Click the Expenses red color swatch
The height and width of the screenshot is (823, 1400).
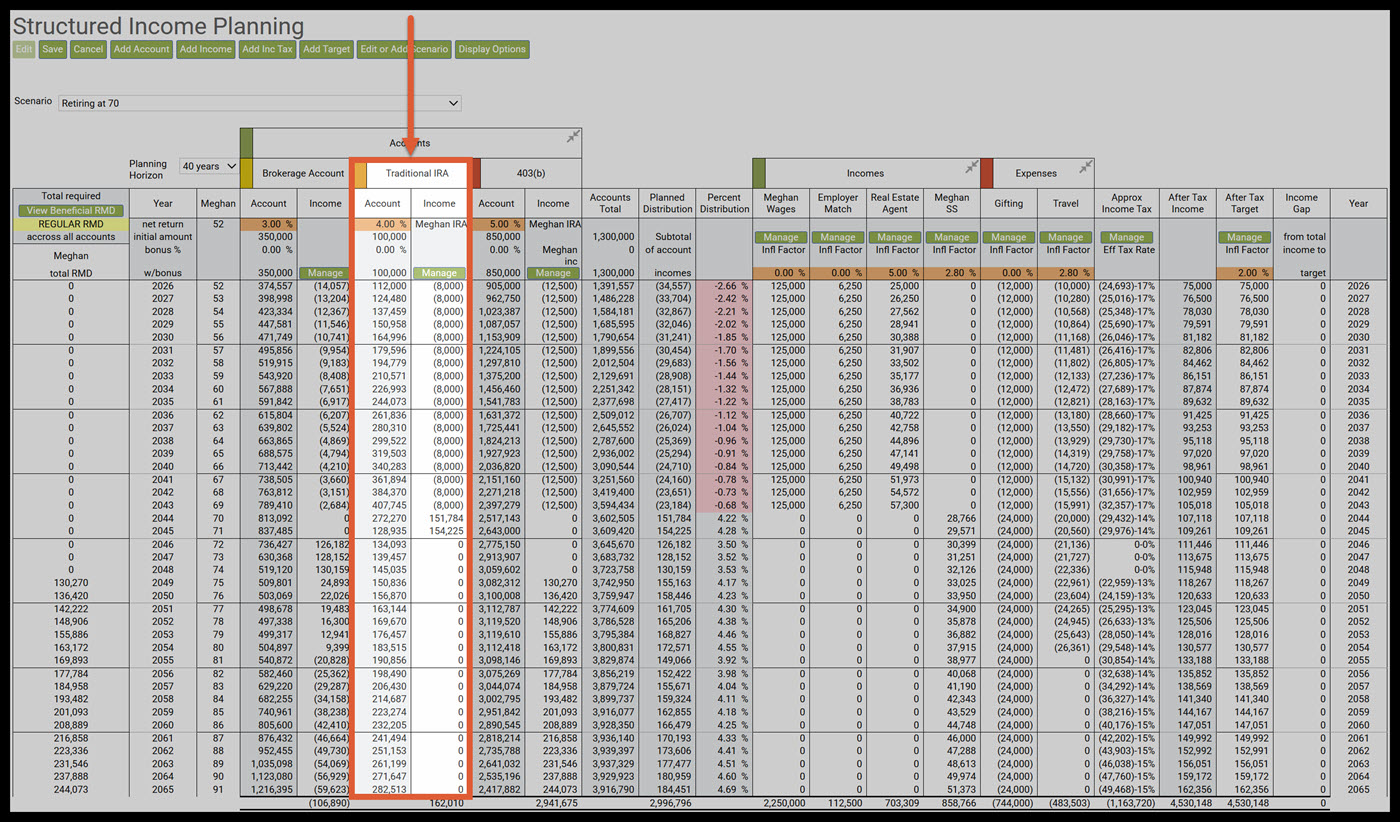(x=987, y=173)
